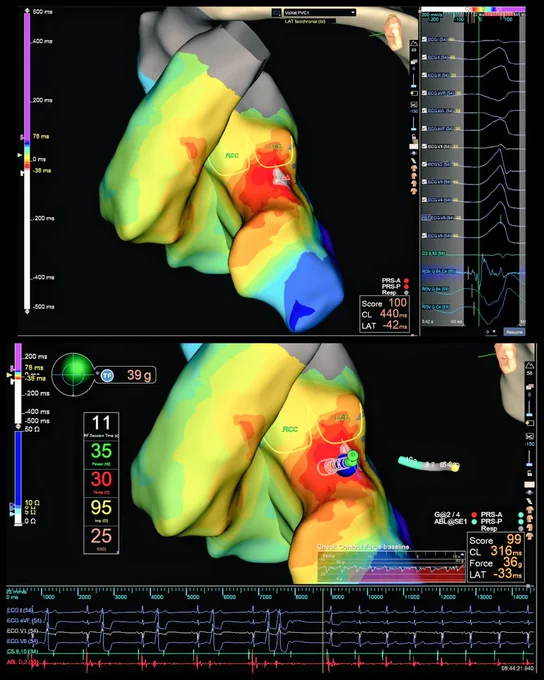This screenshot has height=680, width=544.
Task: Toggle the lock icon in upper map toolbar
Action: 413,137
